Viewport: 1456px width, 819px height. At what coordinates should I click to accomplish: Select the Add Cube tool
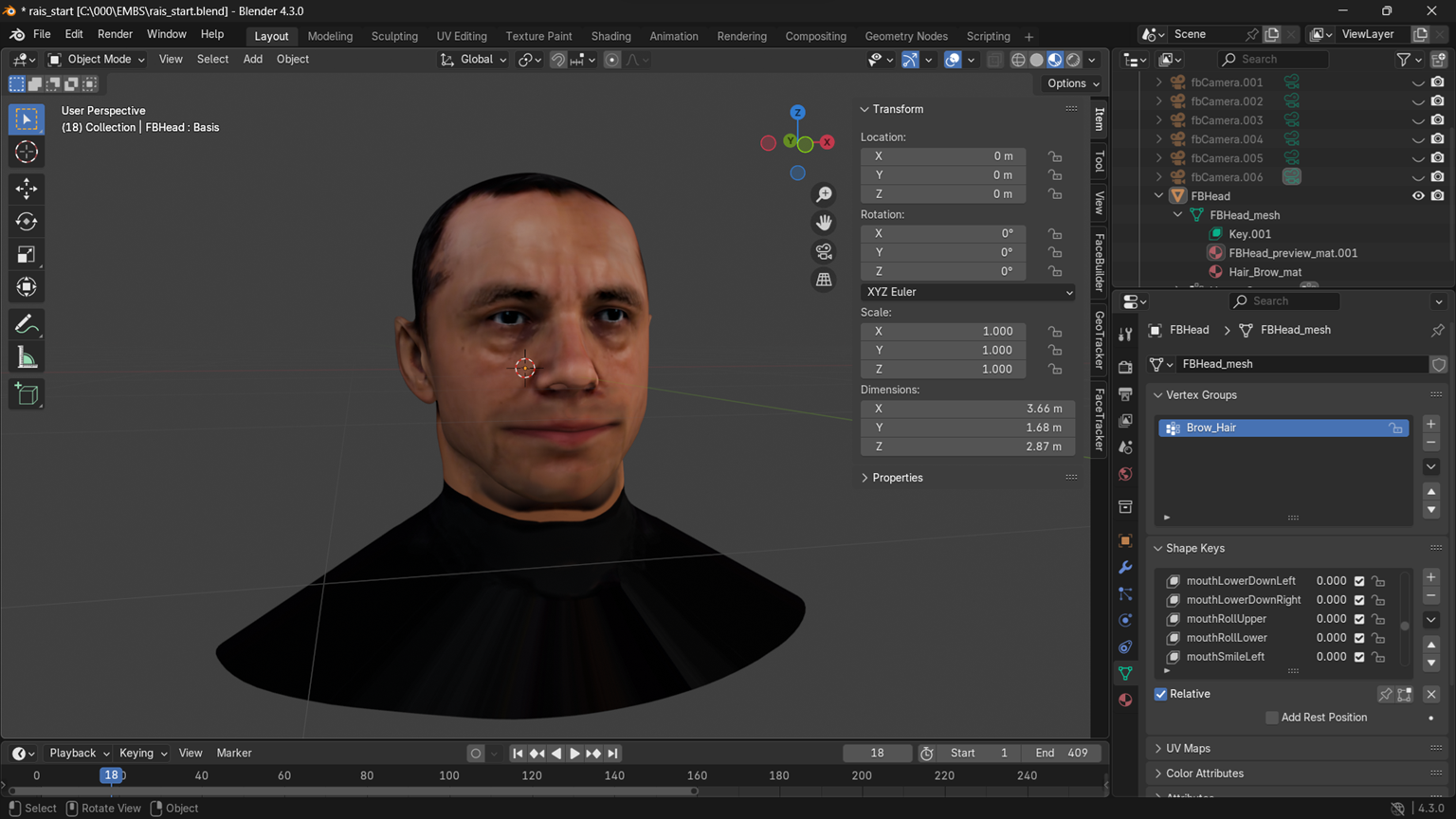coord(27,394)
